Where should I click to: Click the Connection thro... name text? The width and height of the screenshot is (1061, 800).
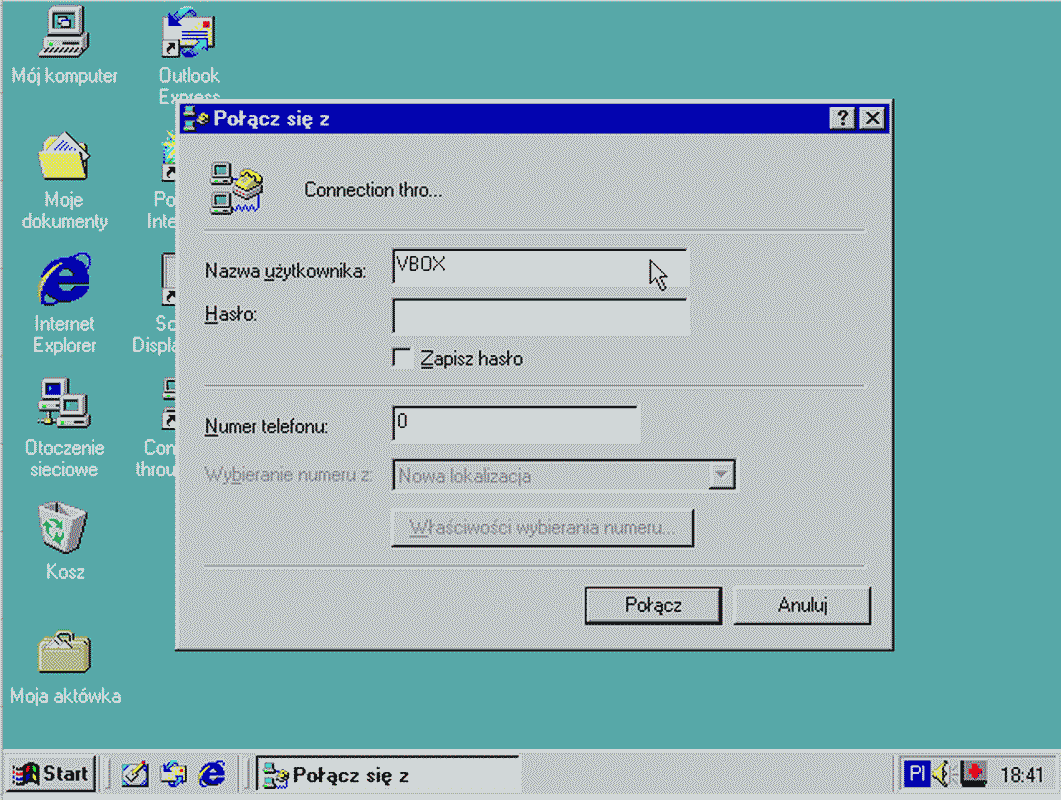(x=373, y=190)
